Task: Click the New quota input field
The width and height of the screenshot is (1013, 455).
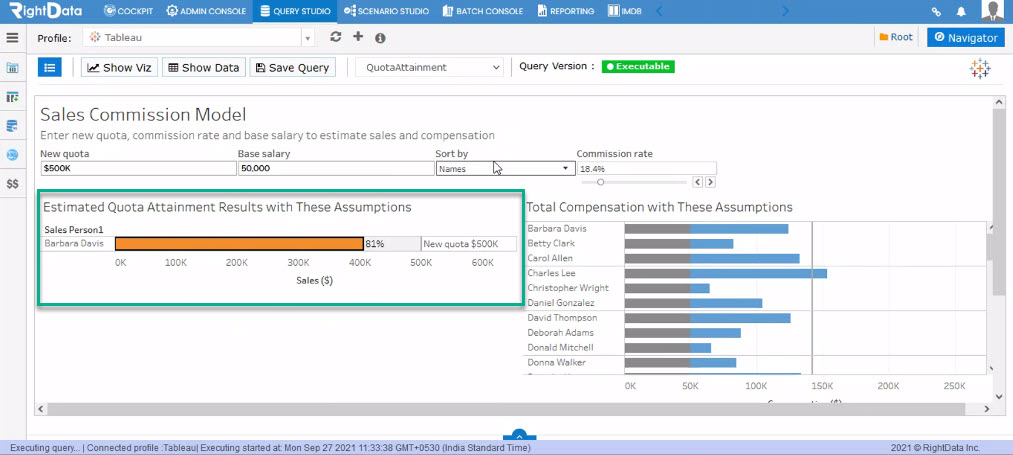Action: coord(138,168)
